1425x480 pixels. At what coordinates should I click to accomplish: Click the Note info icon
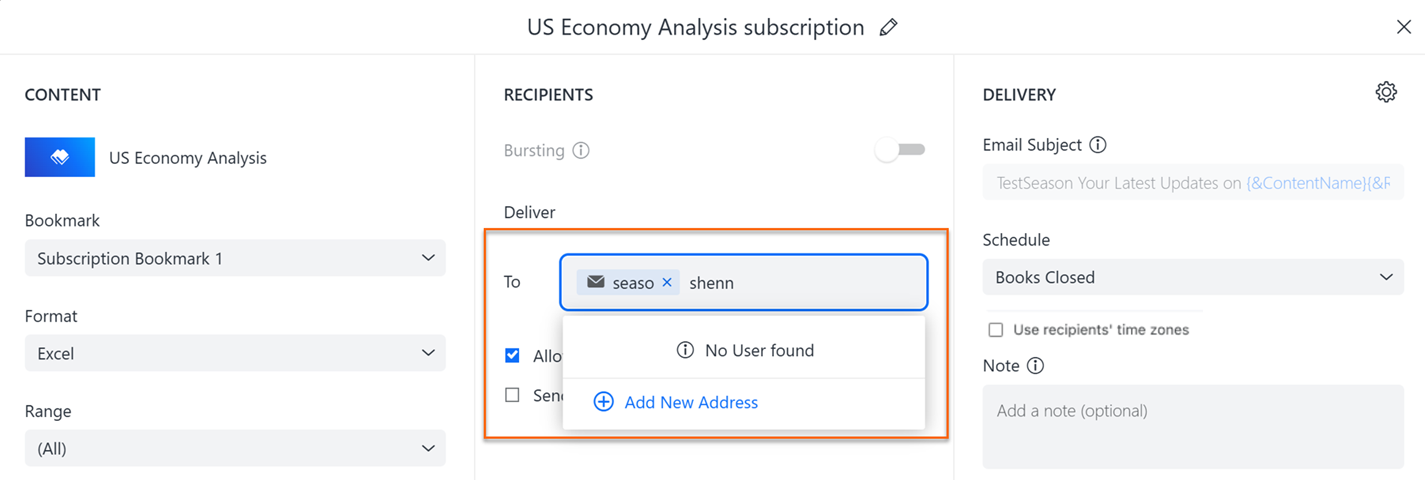[1036, 366]
